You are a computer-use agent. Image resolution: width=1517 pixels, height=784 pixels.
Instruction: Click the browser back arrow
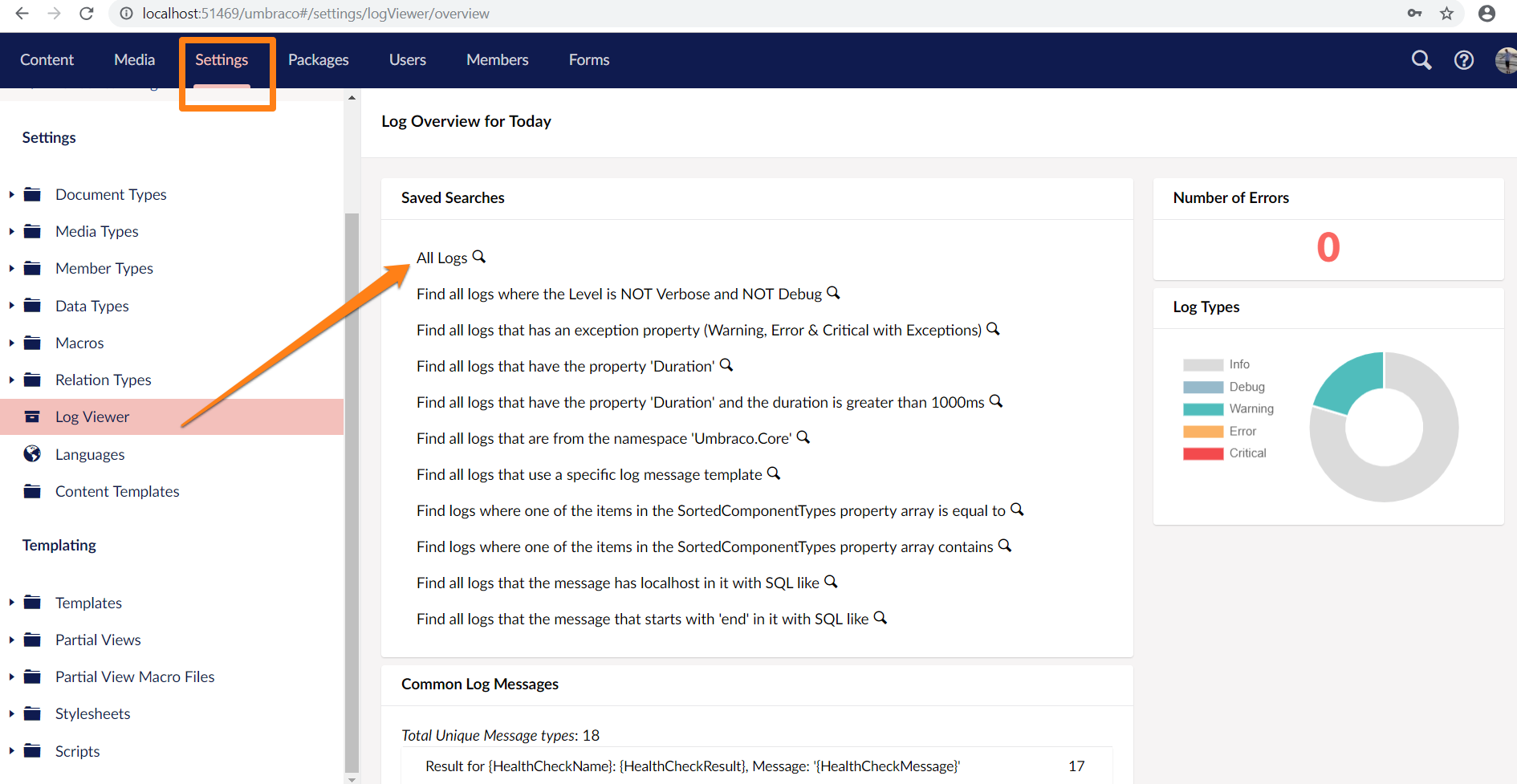tap(22, 14)
